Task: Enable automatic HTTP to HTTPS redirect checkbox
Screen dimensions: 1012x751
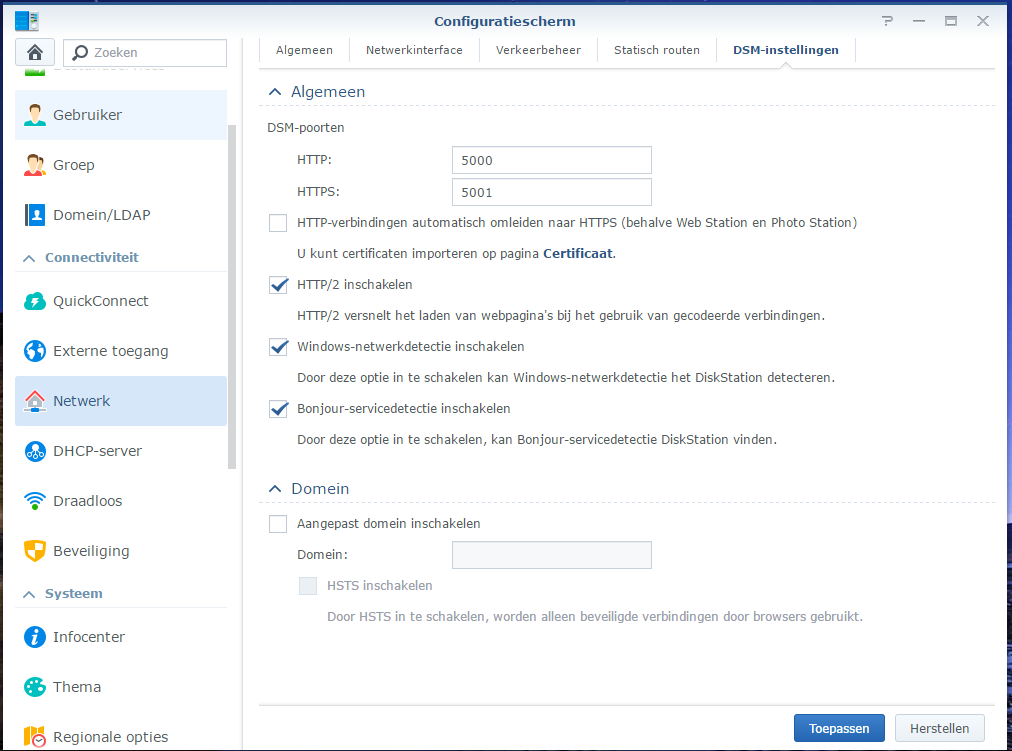Action: click(x=278, y=223)
